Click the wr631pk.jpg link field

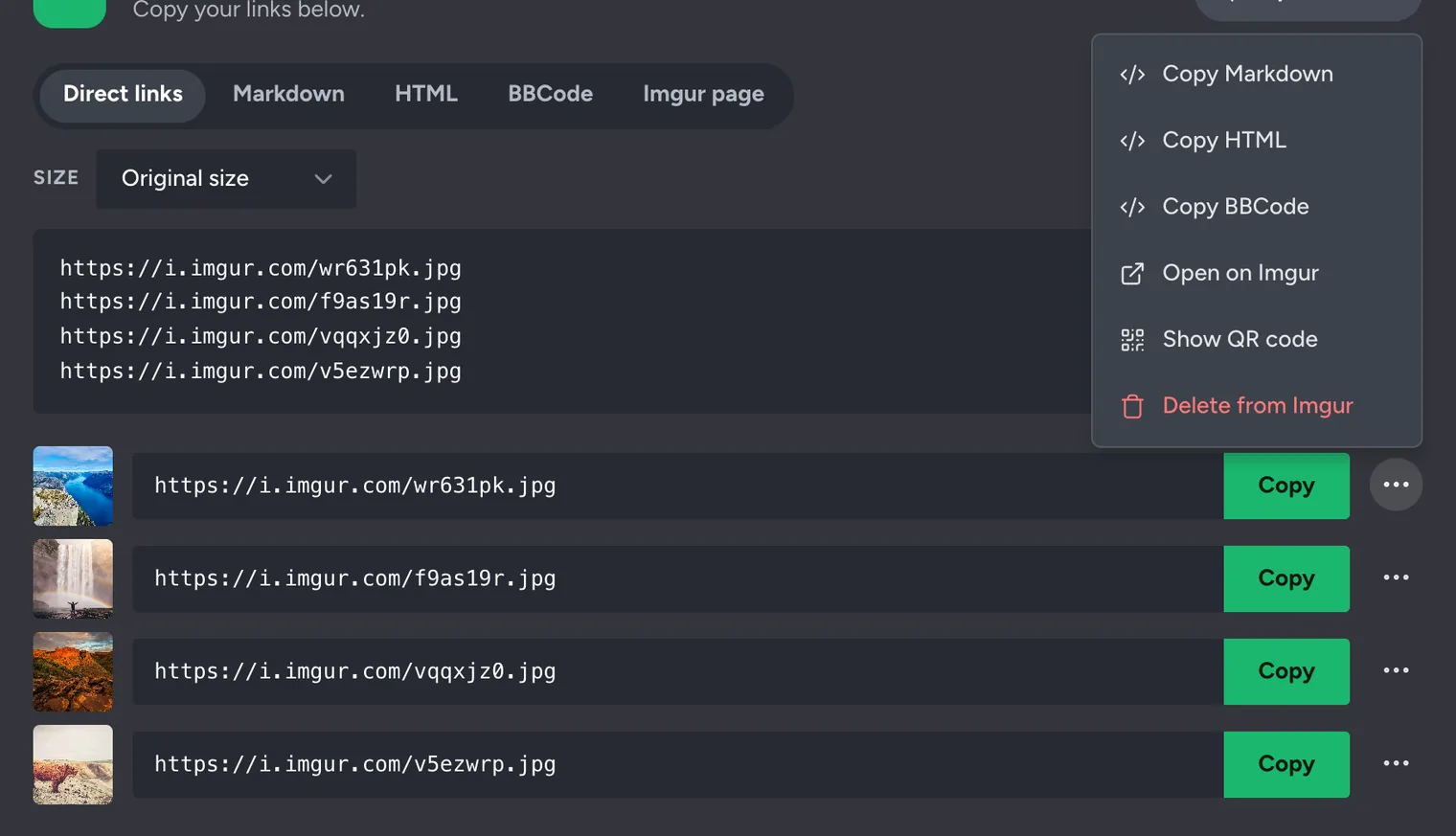(x=678, y=486)
